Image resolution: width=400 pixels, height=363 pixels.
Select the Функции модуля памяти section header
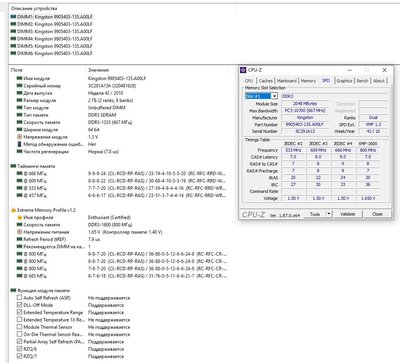[44, 290]
